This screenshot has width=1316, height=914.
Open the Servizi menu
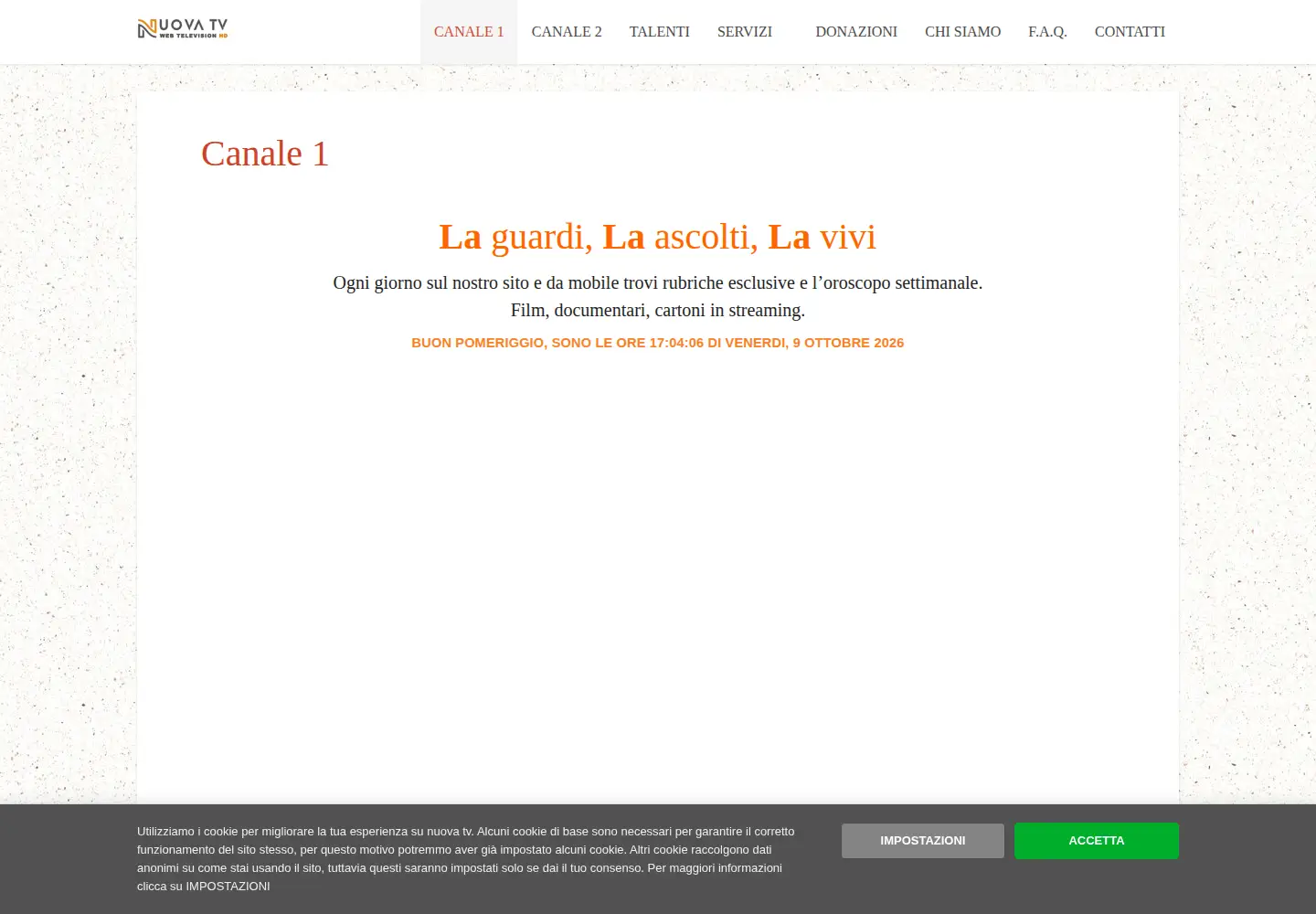(745, 32)
